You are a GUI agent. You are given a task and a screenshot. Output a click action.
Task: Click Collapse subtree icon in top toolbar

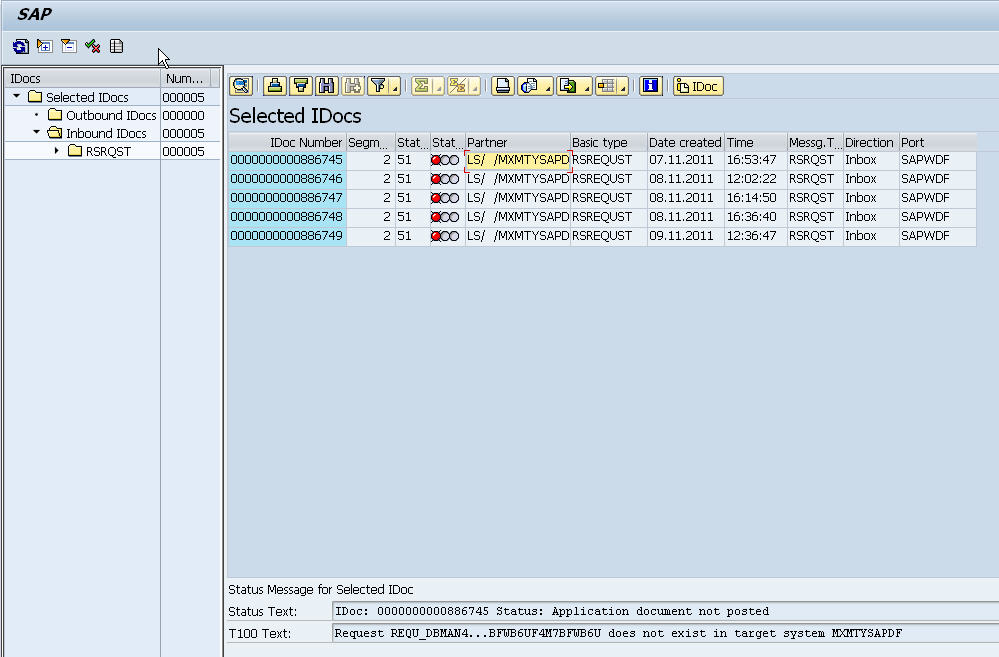click(x=68, y=46)
